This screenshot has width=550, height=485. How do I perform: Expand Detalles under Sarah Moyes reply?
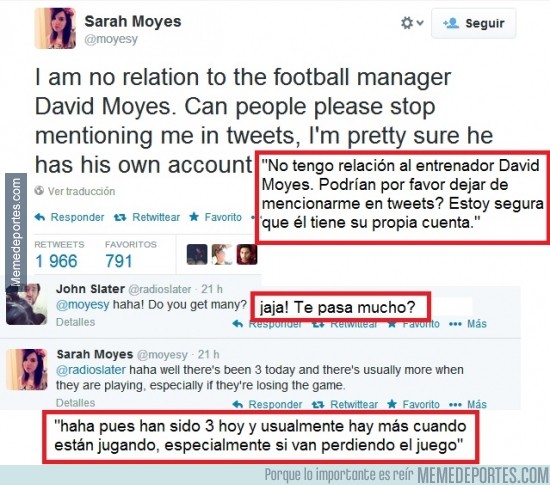click(75, 403)
